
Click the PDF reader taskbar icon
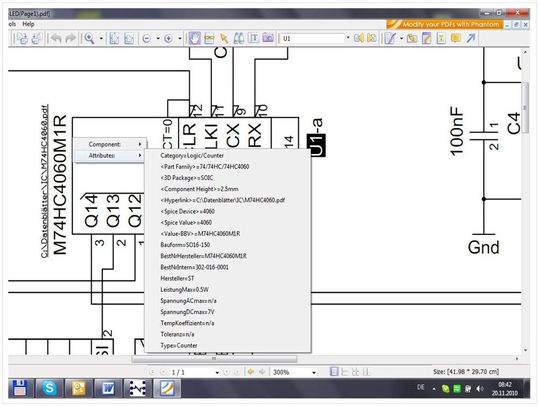coord(167,388)
